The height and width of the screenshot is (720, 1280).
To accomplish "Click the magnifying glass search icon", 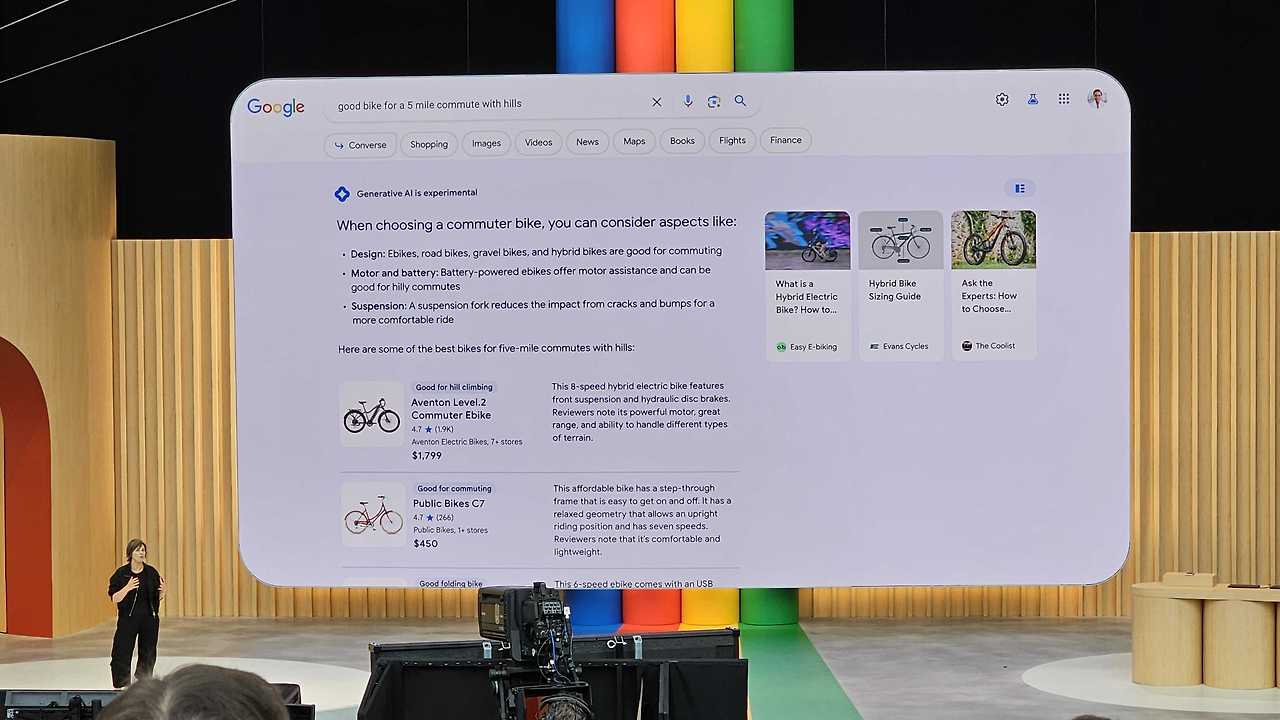I will (x=740, y=101).
